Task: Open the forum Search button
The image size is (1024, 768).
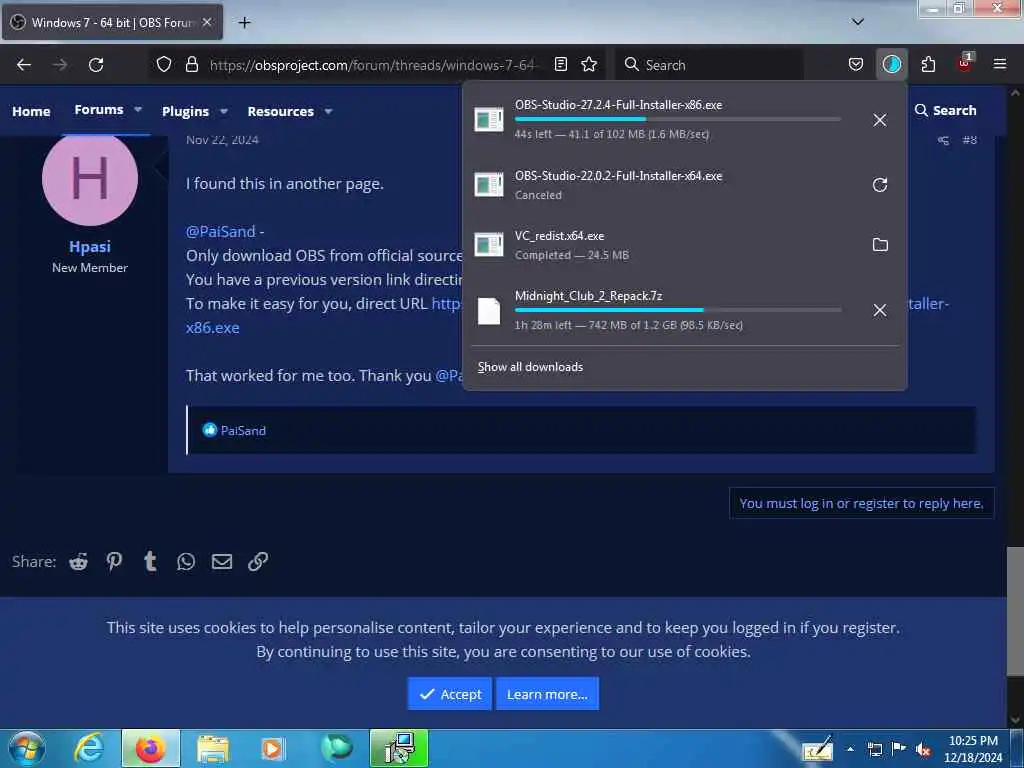Action: [x=945, y=110]
